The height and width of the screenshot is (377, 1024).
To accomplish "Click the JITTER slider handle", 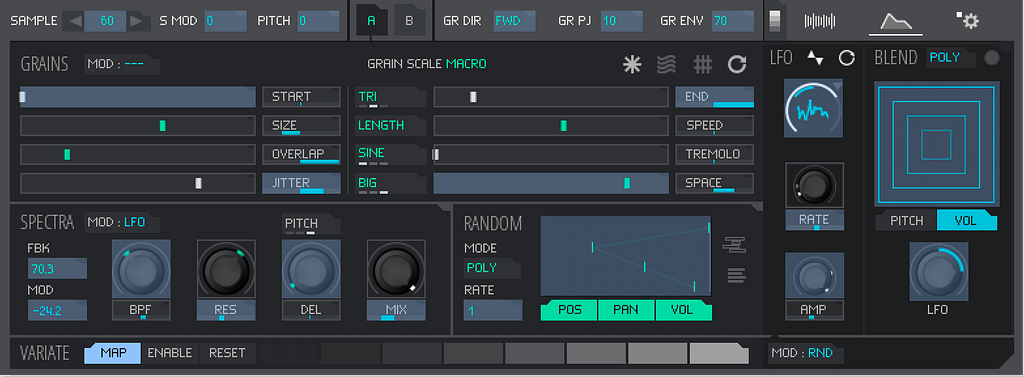I will coord(199,184).
